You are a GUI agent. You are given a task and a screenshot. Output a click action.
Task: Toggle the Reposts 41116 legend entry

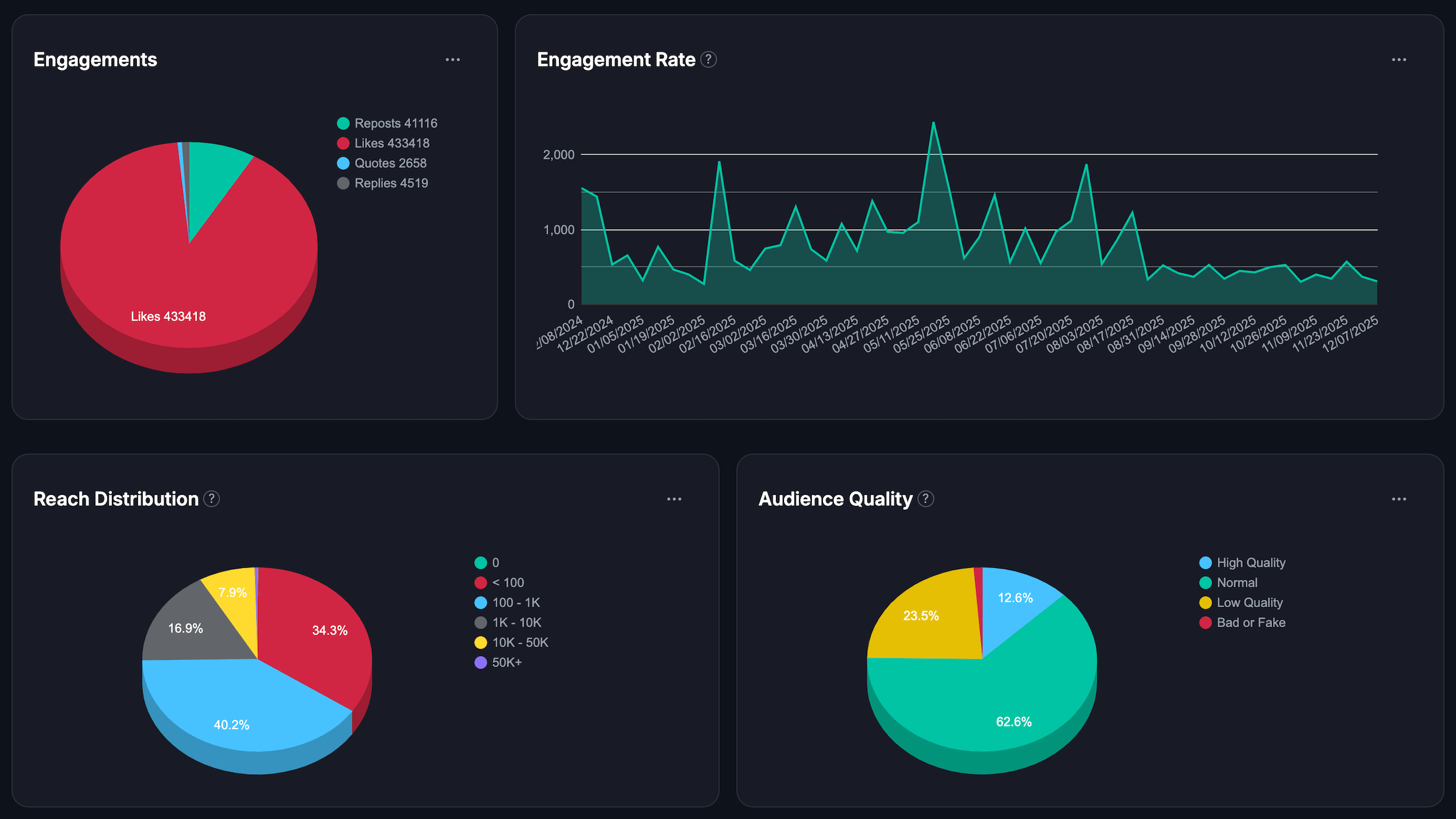(395, 123)
